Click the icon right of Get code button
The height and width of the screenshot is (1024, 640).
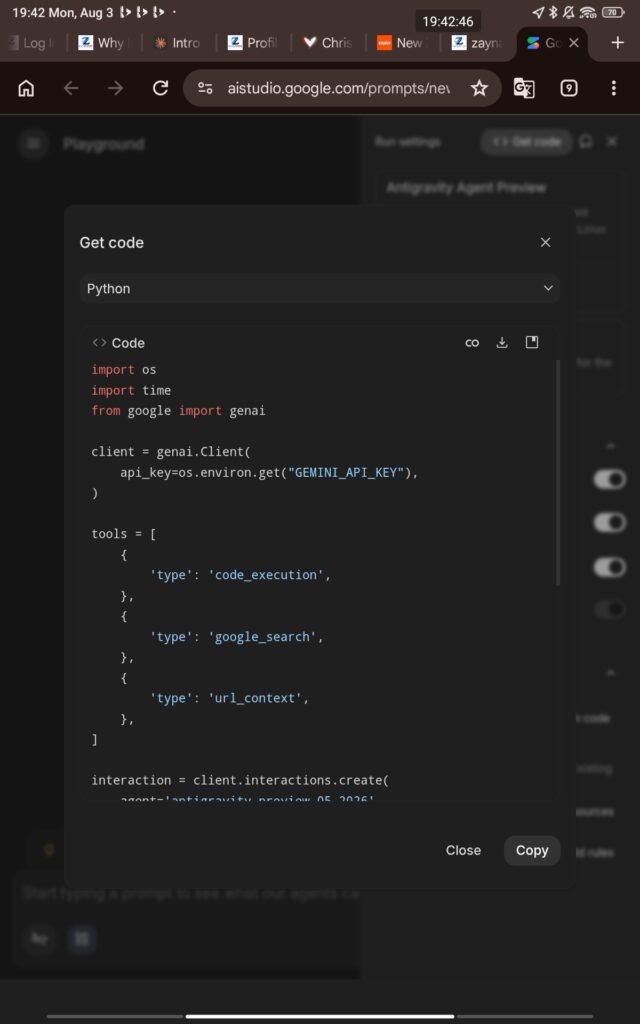pyautogui.click(x=586, y=142)
